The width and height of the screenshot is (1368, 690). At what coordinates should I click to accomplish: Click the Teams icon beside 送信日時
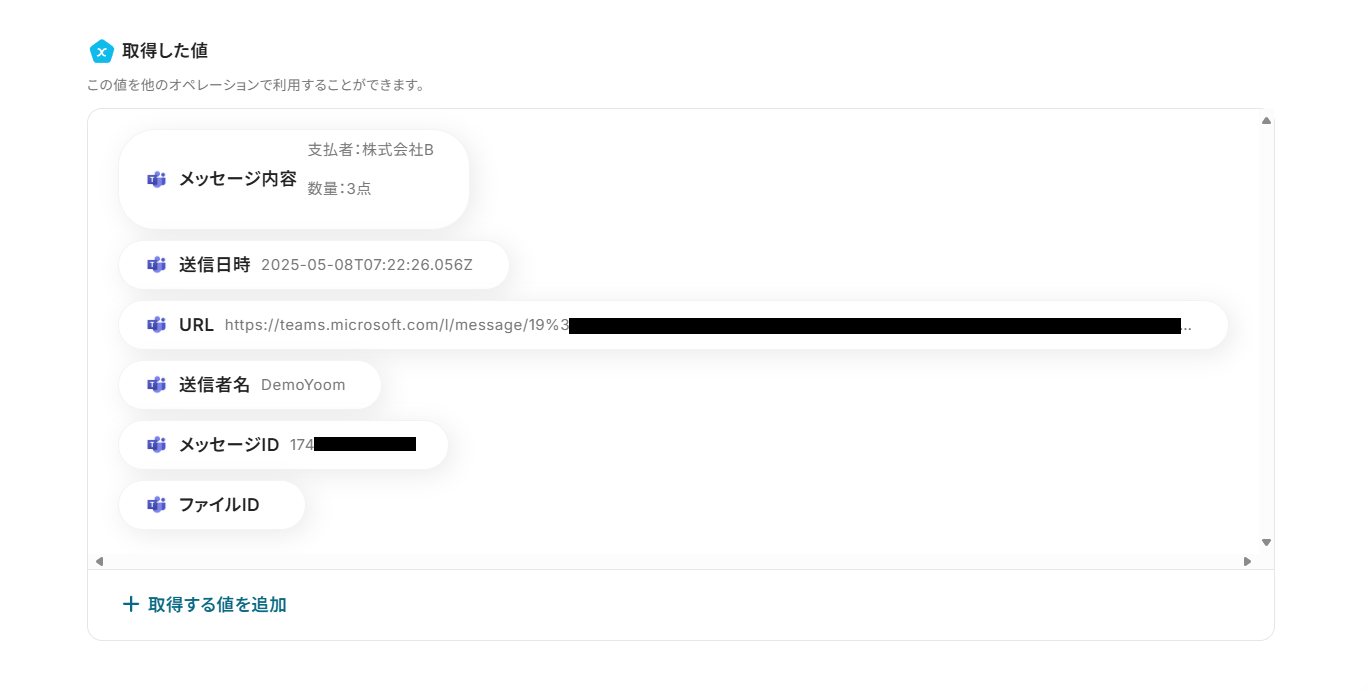[x=156, y=265]
